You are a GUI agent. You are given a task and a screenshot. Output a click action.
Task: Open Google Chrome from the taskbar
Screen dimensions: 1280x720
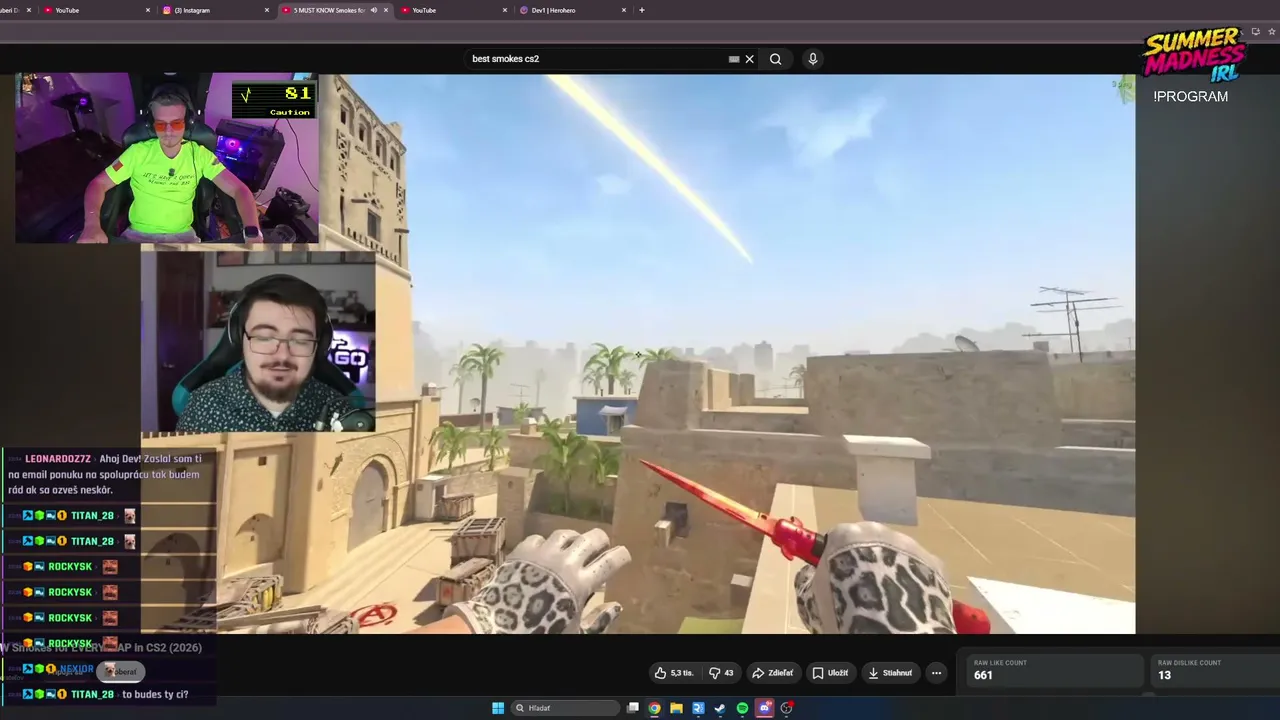[654, 708]
